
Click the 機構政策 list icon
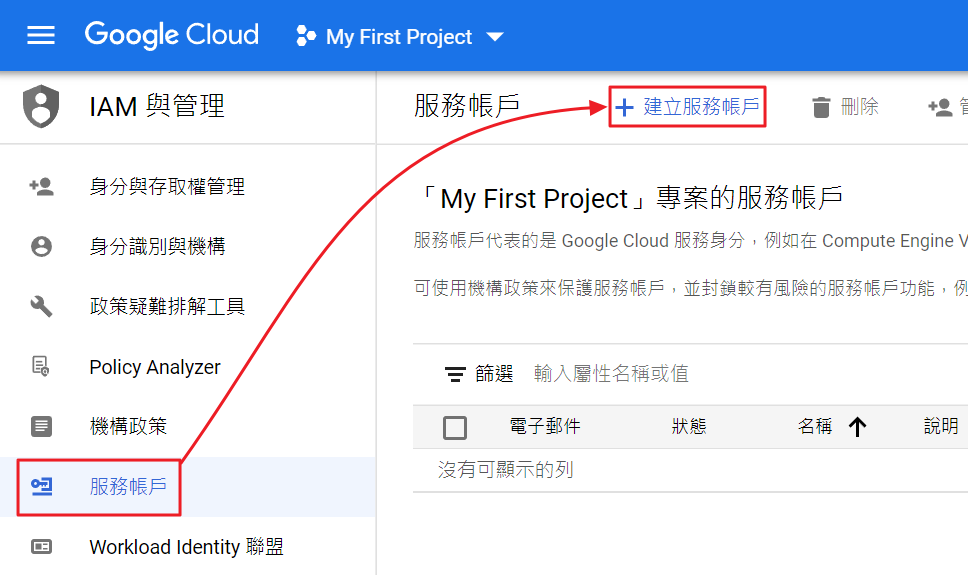click(x=41, y=427)
